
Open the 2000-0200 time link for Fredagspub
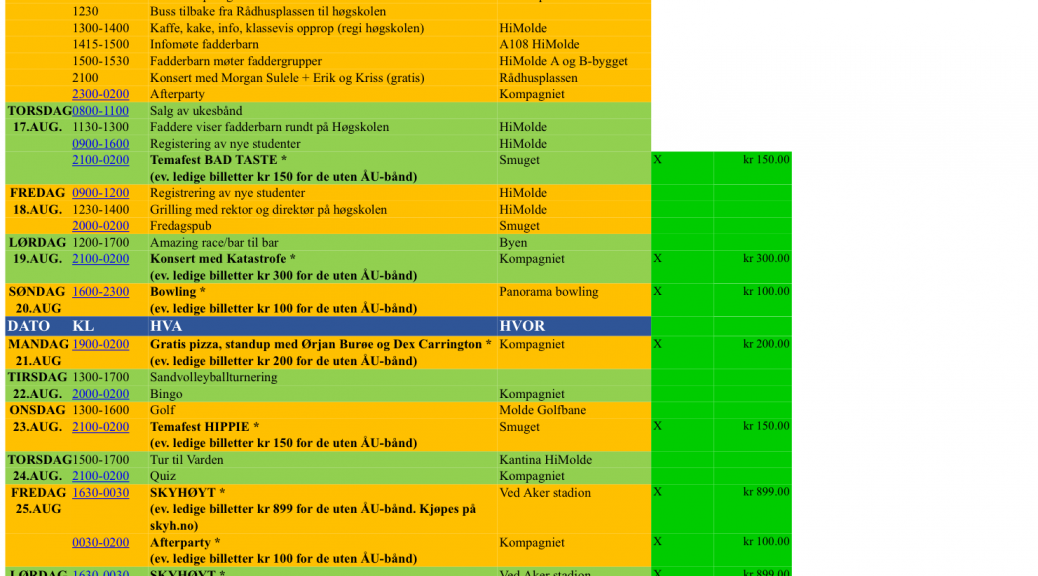tap(100, 226)
